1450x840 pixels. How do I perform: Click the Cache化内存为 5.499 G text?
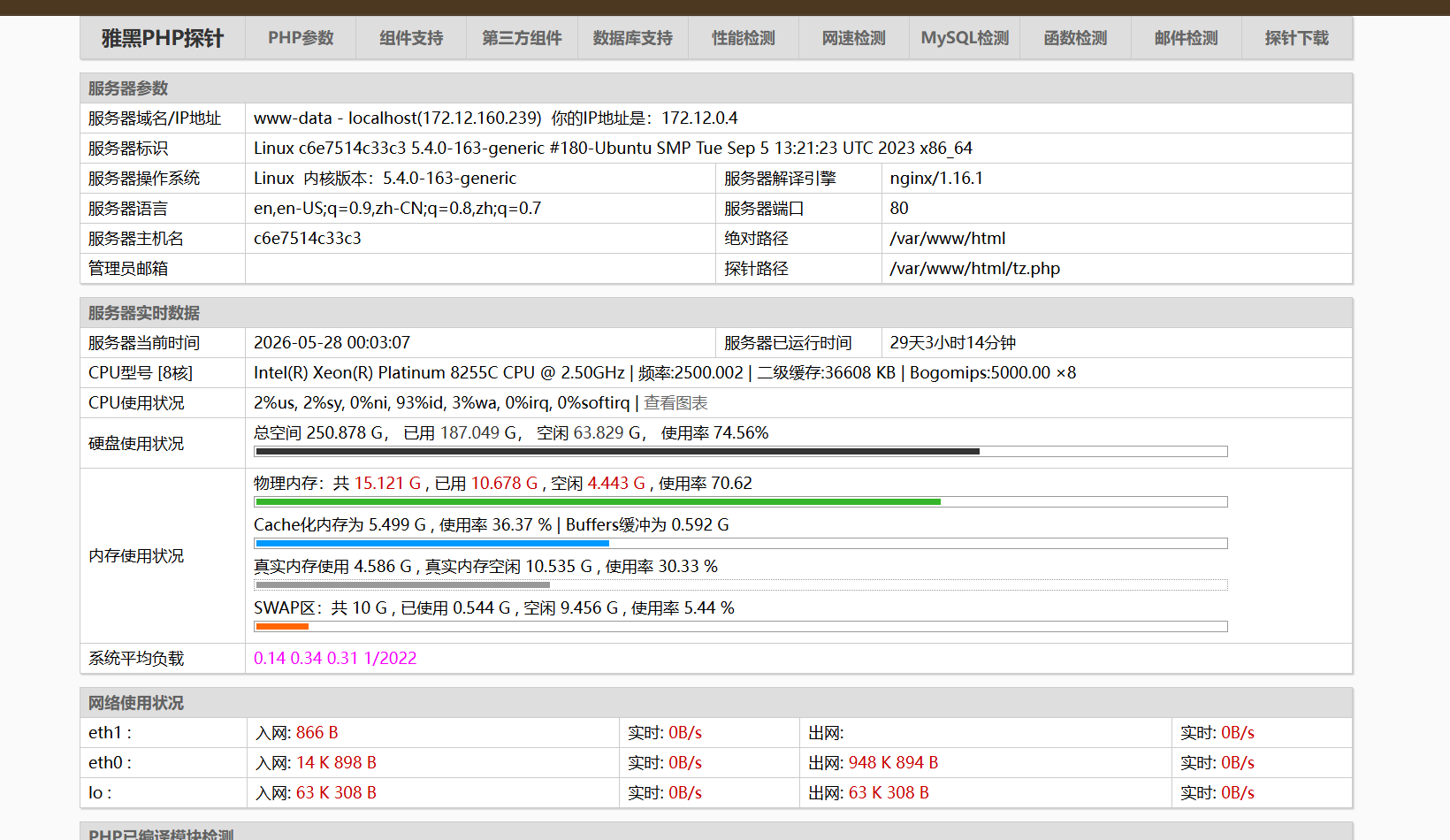[x=340, y=524]
